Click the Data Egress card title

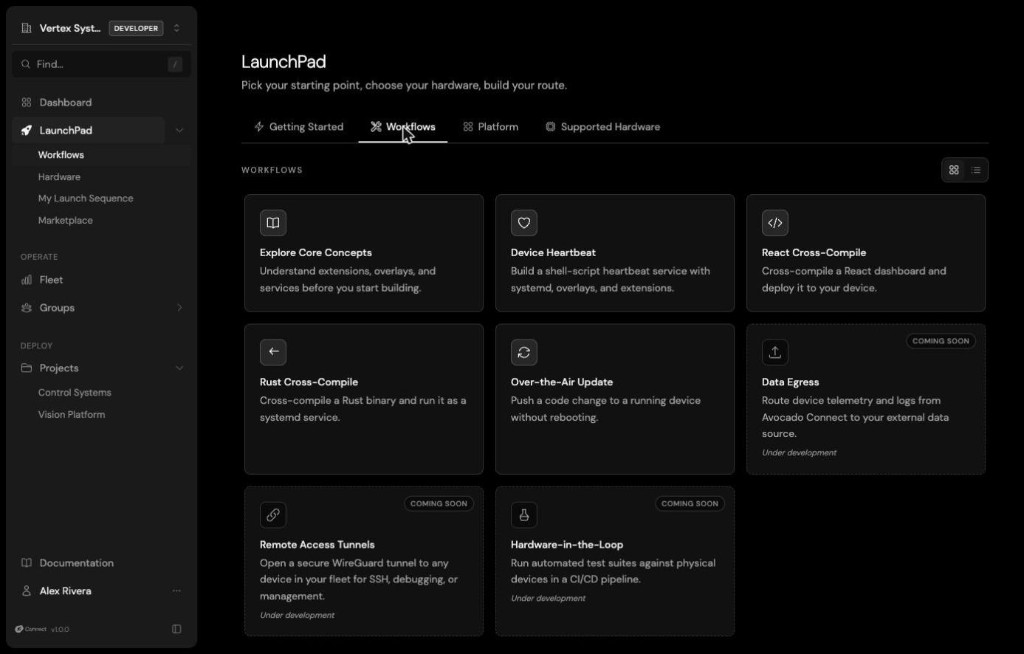tap(790, 382)
